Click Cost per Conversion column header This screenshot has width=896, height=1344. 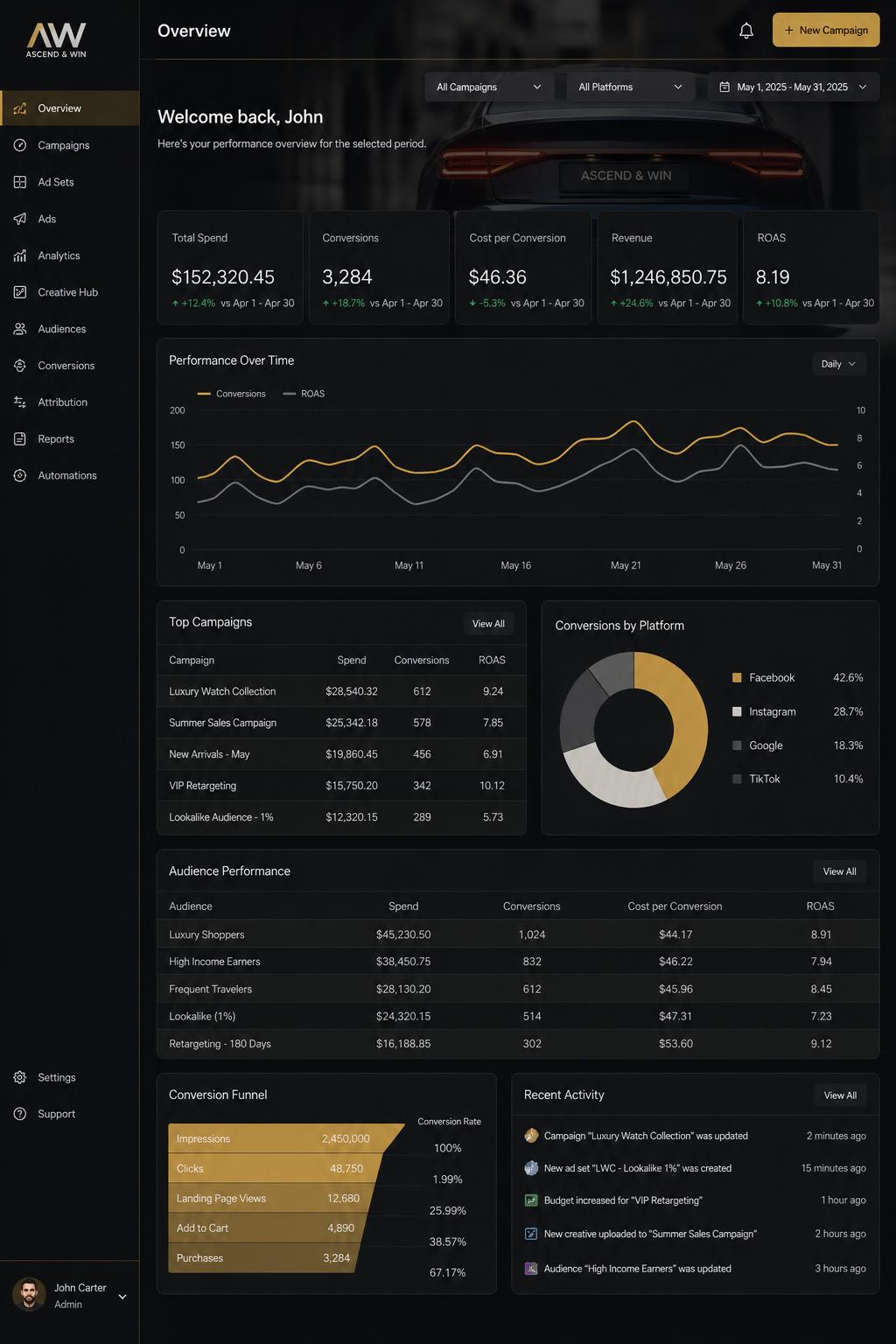tap(675, 906)
